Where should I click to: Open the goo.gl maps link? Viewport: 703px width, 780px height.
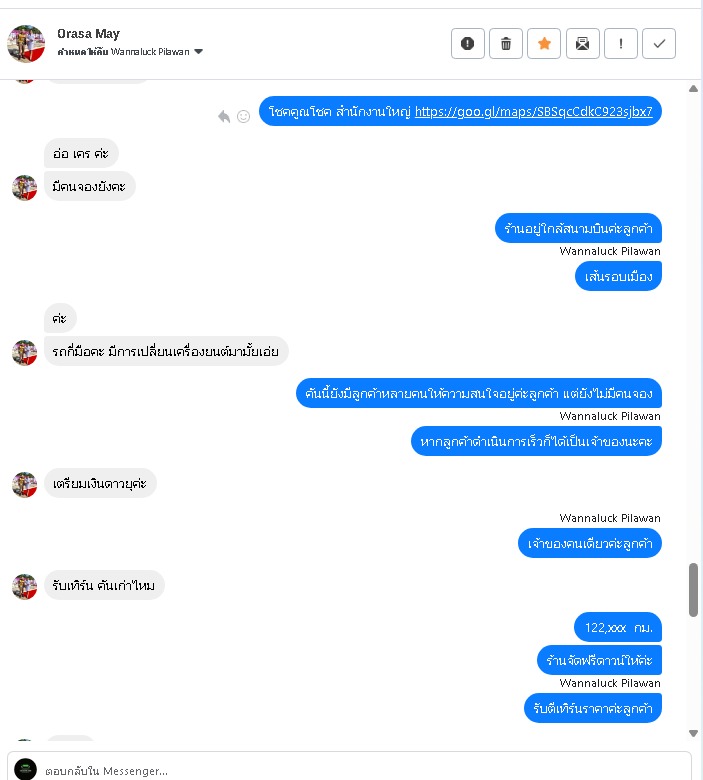pos(533,111)
